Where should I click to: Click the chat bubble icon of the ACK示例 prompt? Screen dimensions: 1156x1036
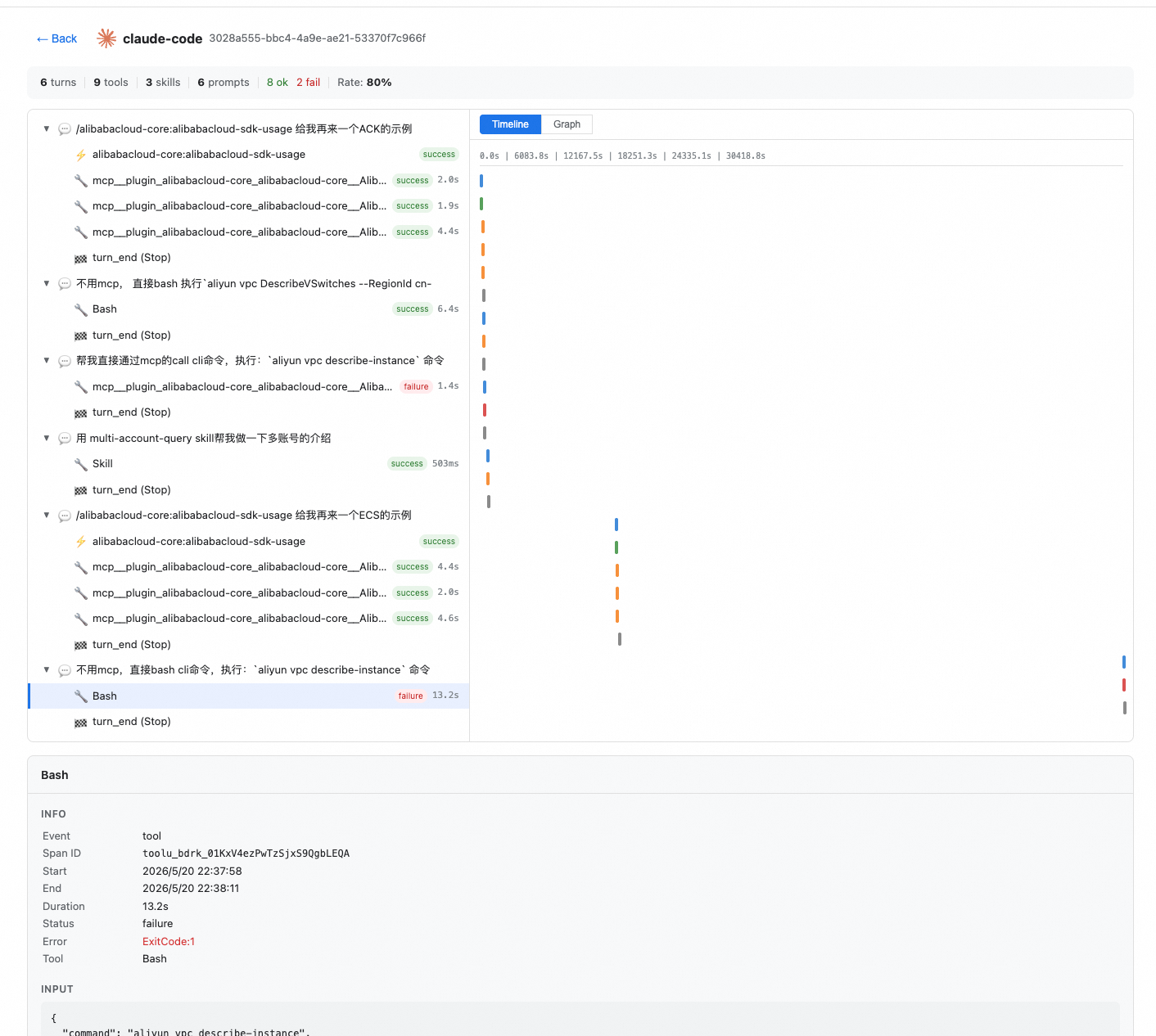click(65, 129)
